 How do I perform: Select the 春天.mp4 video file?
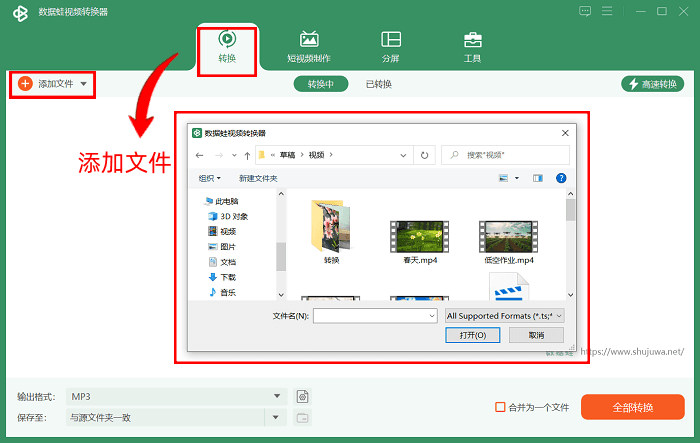[x=420, y=242]
